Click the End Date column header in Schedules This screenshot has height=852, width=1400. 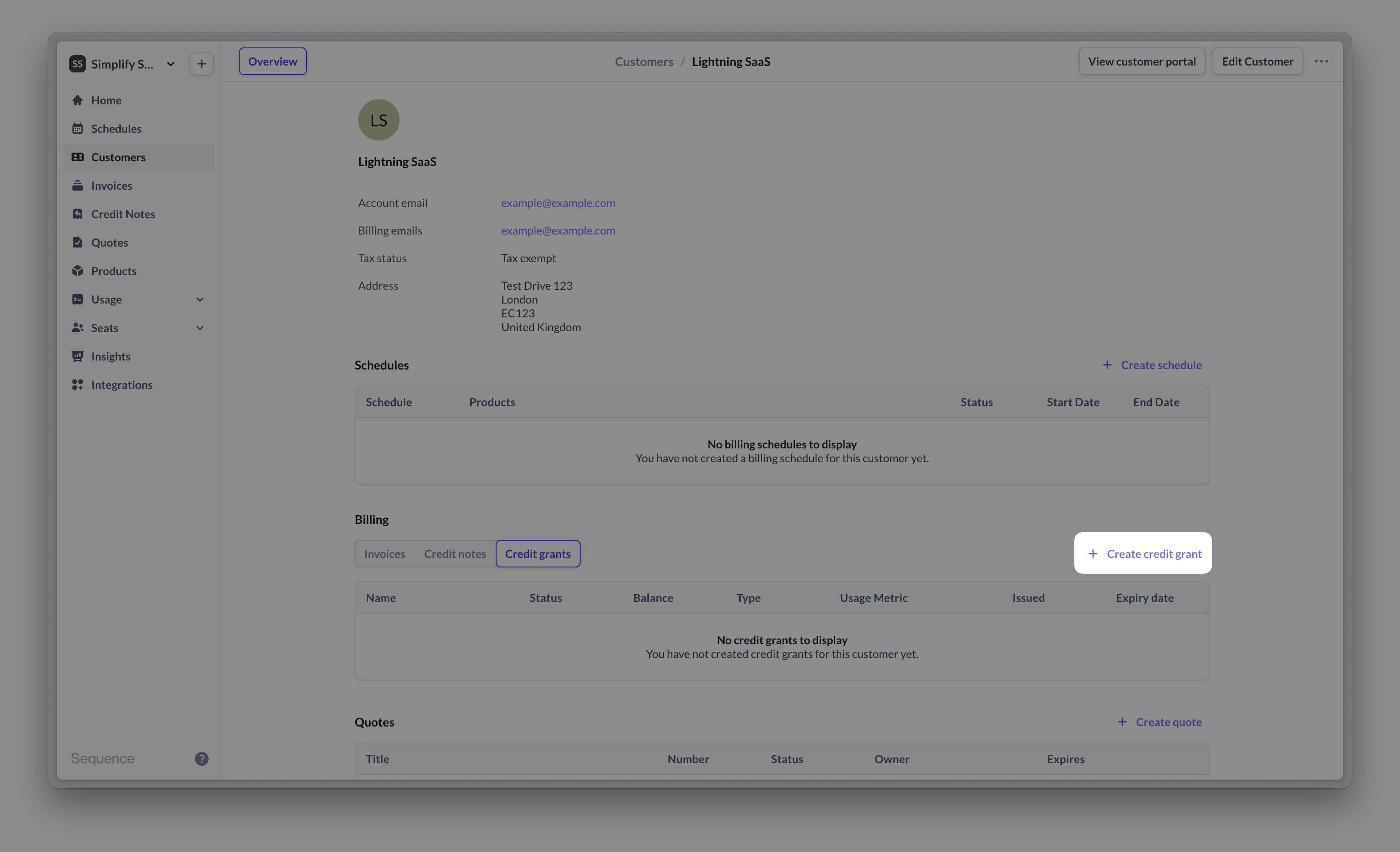(1156, 402)
